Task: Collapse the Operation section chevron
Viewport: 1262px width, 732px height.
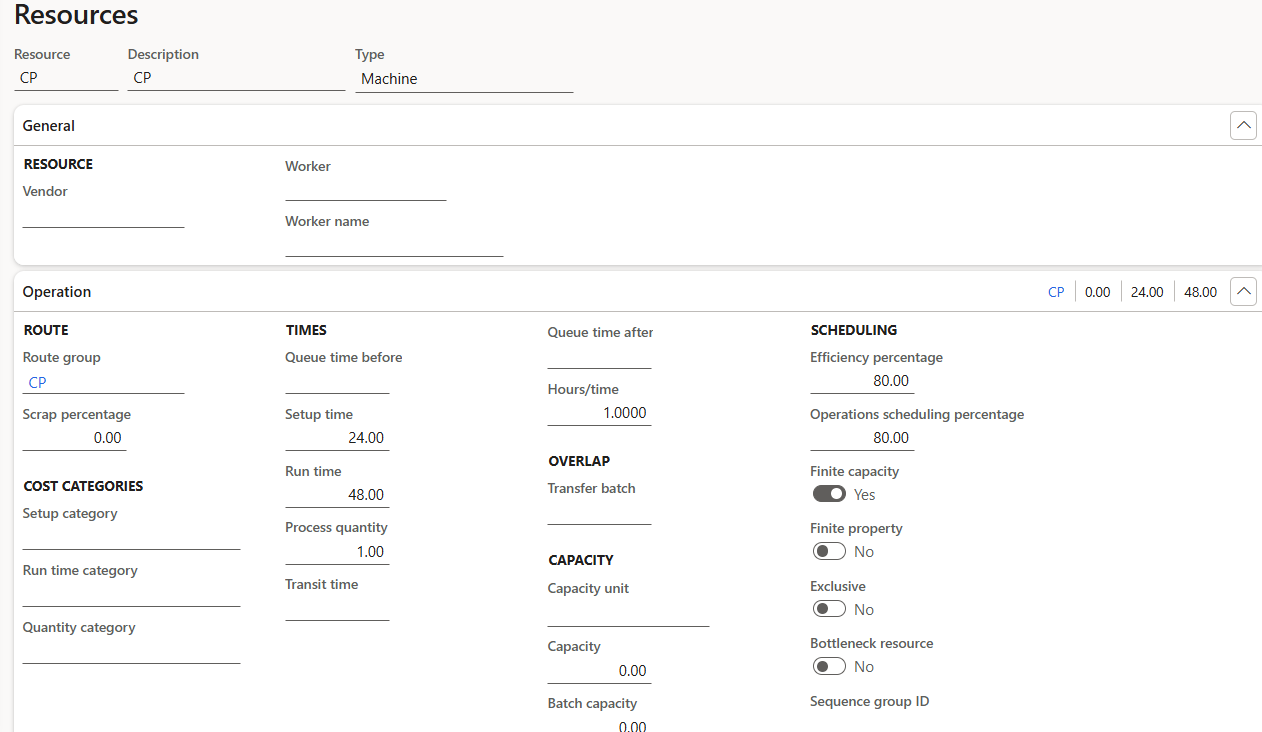Action: point(1243,292)
